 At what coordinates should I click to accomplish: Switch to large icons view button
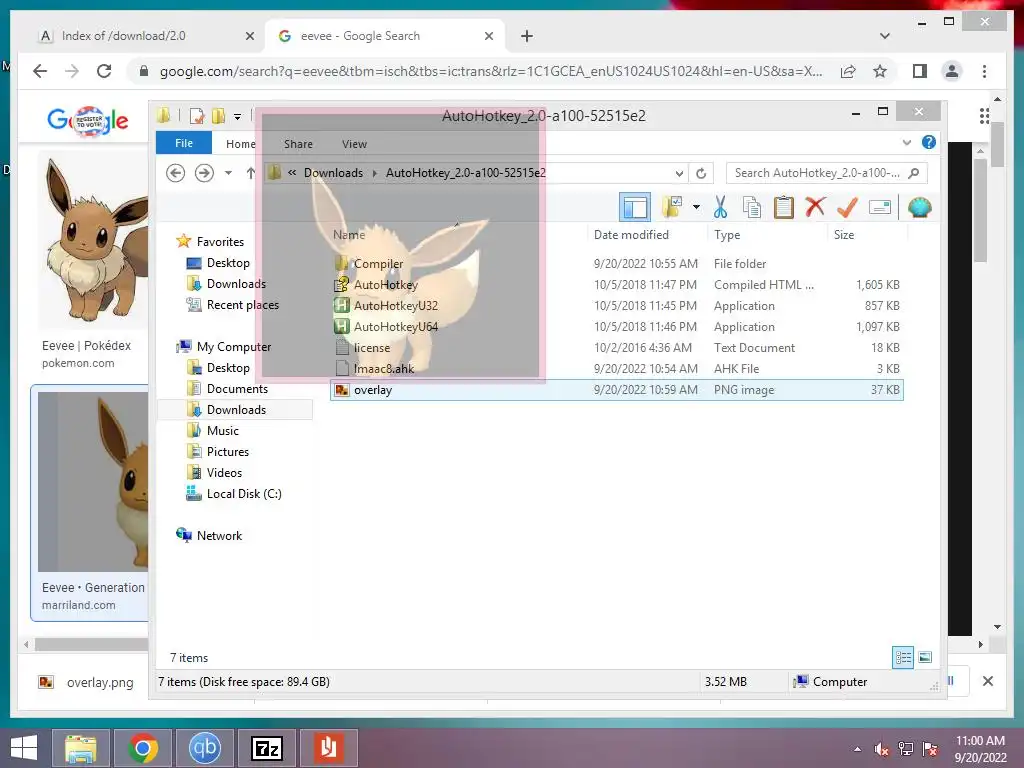pyautogui.click(x=925, y=657)
